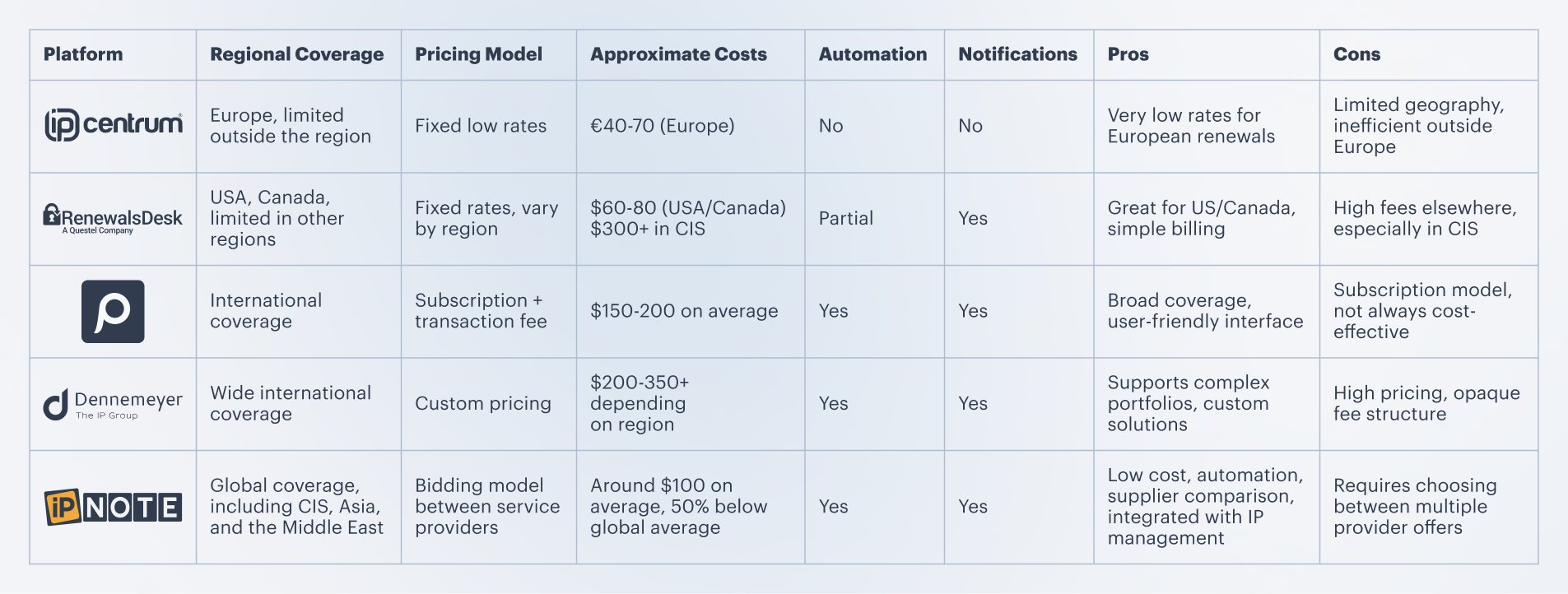Click the Notifications column header
This screenshot has width=1568, height=594.
coord(1017,54)
